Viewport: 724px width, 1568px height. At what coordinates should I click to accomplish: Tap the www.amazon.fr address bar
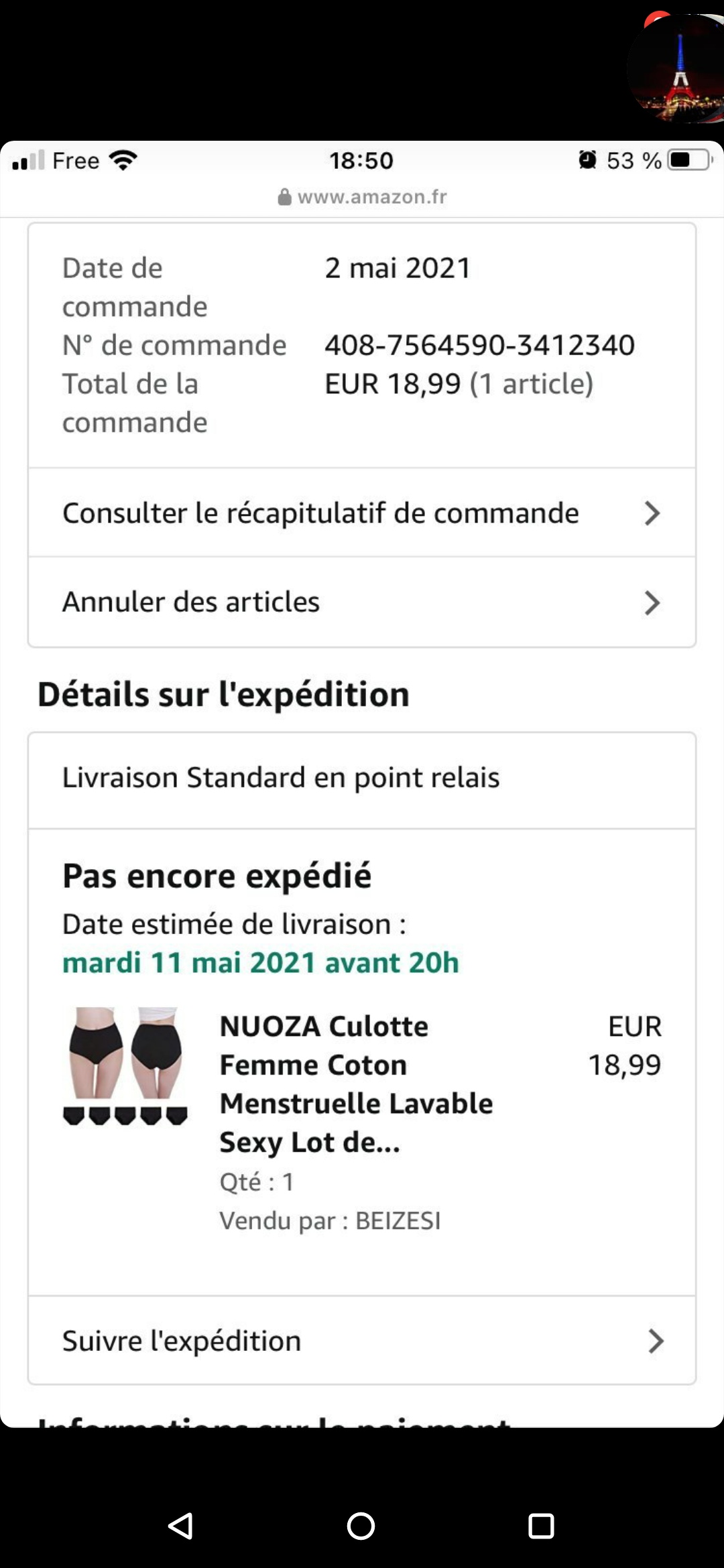click(x=372, y=197)
